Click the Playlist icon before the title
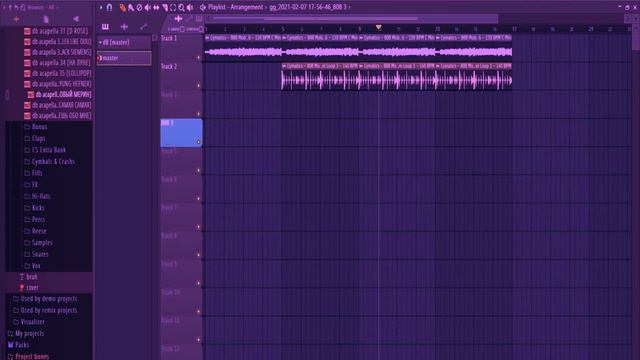640x360 pixels. [x=202, y=7]
